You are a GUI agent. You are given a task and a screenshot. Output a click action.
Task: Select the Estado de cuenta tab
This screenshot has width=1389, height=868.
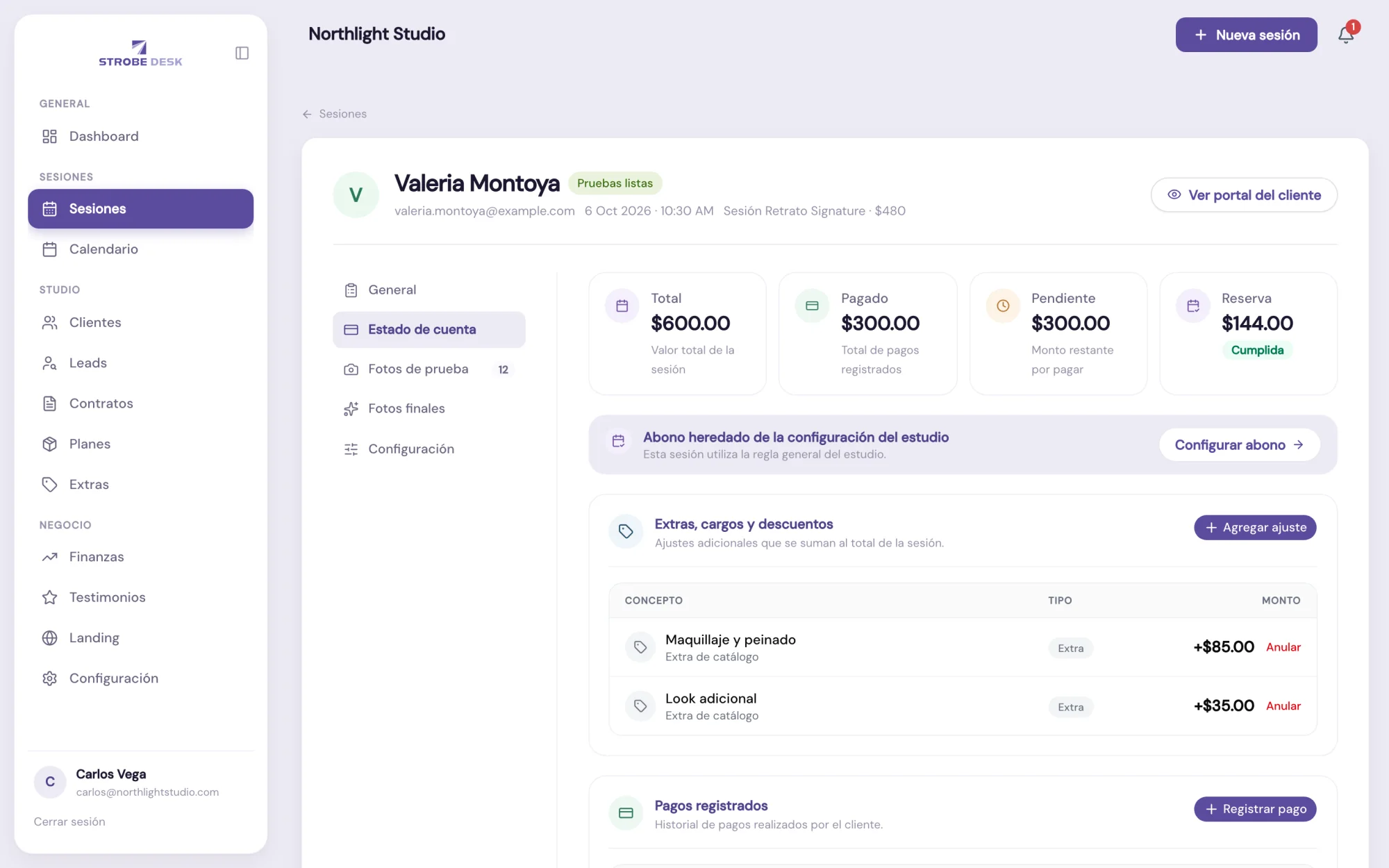pyautogui.click(x=429, y=330)
